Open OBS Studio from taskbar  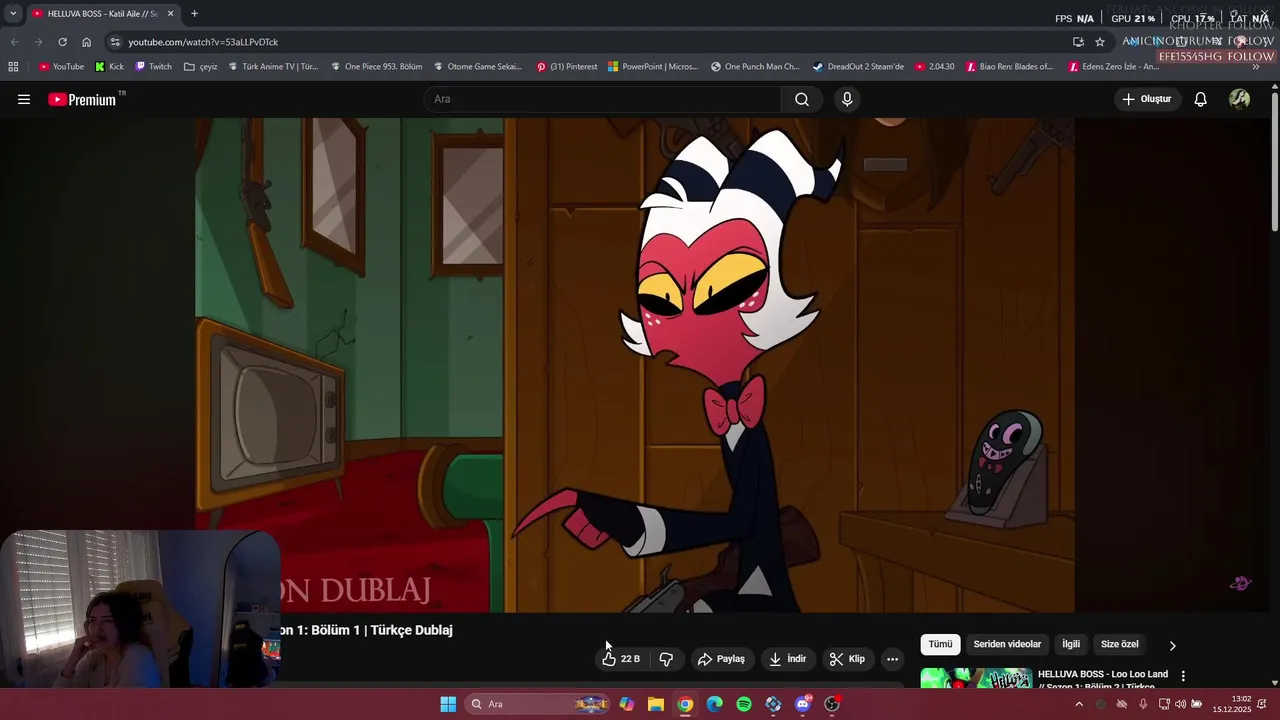click(832, 704)
